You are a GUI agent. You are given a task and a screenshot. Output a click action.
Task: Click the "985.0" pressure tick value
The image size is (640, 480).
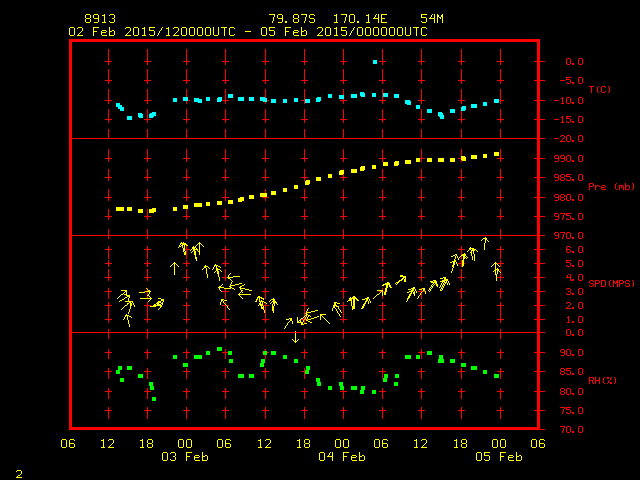(569, 178)
